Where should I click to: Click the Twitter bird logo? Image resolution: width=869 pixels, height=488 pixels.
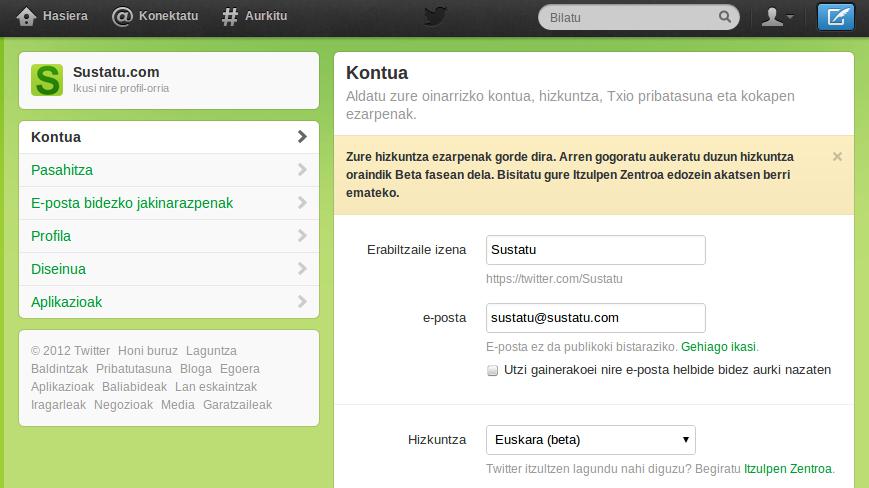(x=434, y=17)
